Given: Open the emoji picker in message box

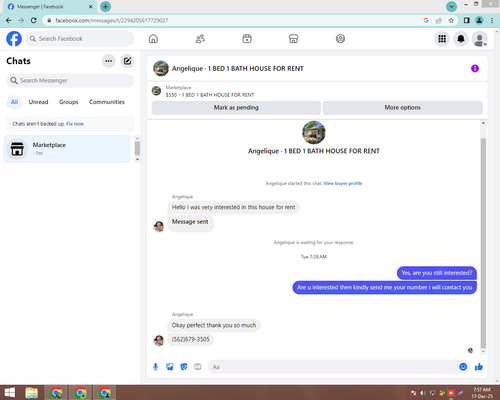Looking at the screenshot, I should pos(463,367).
